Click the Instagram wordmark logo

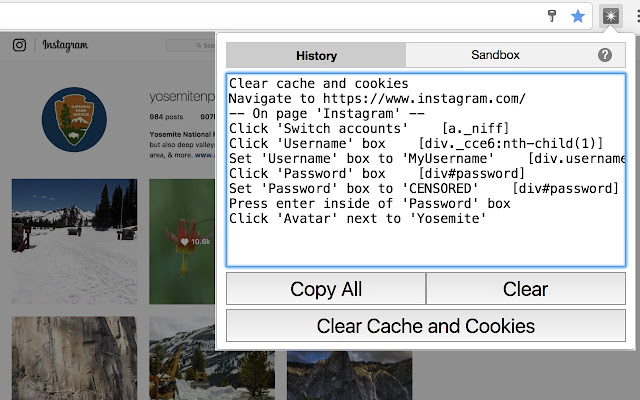click(x=65, y=45)
